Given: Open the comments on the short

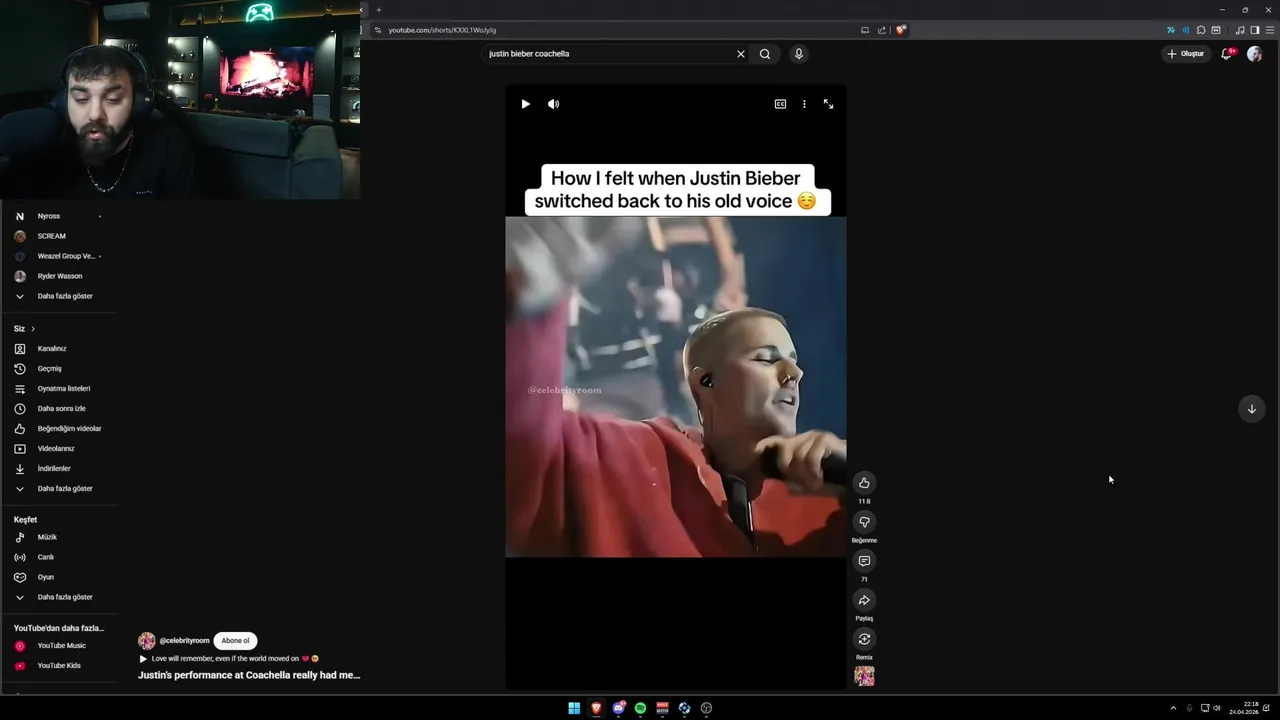Looking at the screenshot, I should (x=864, y=561).
